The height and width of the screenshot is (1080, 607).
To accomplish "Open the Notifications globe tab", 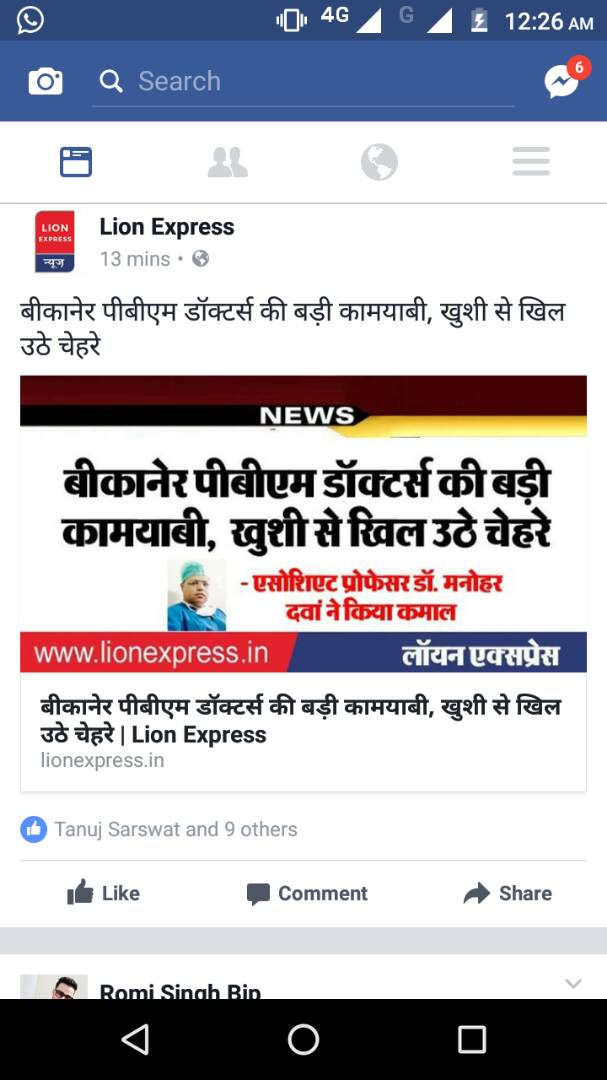I will [379, 163].
